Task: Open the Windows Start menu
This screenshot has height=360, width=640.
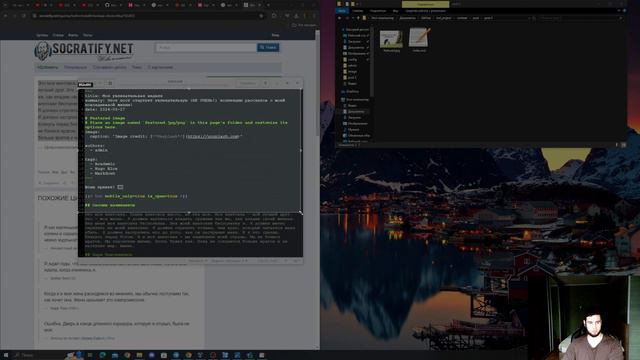Action: [6, 355]
